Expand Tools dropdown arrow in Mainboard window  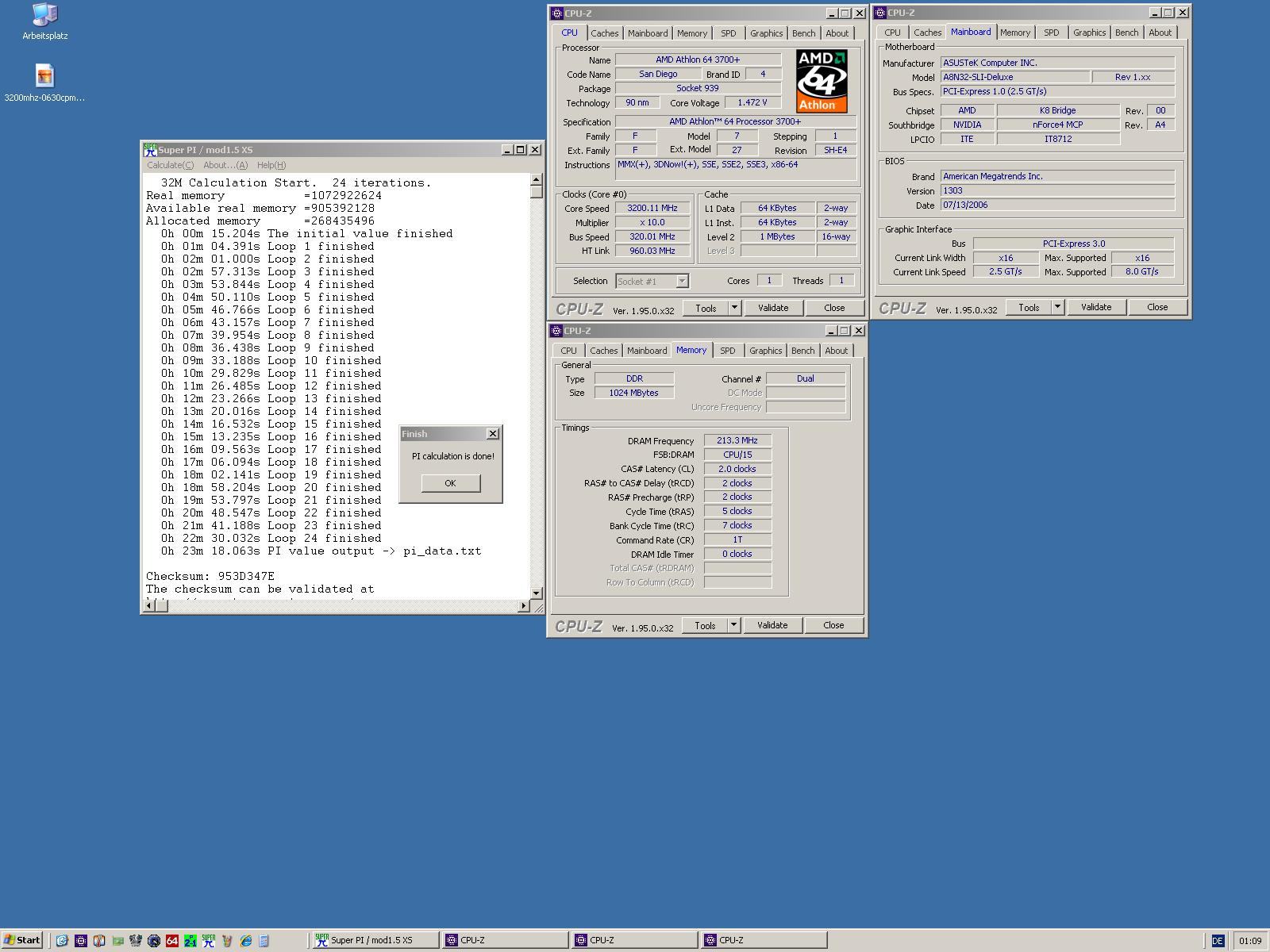pos(1057,307)
